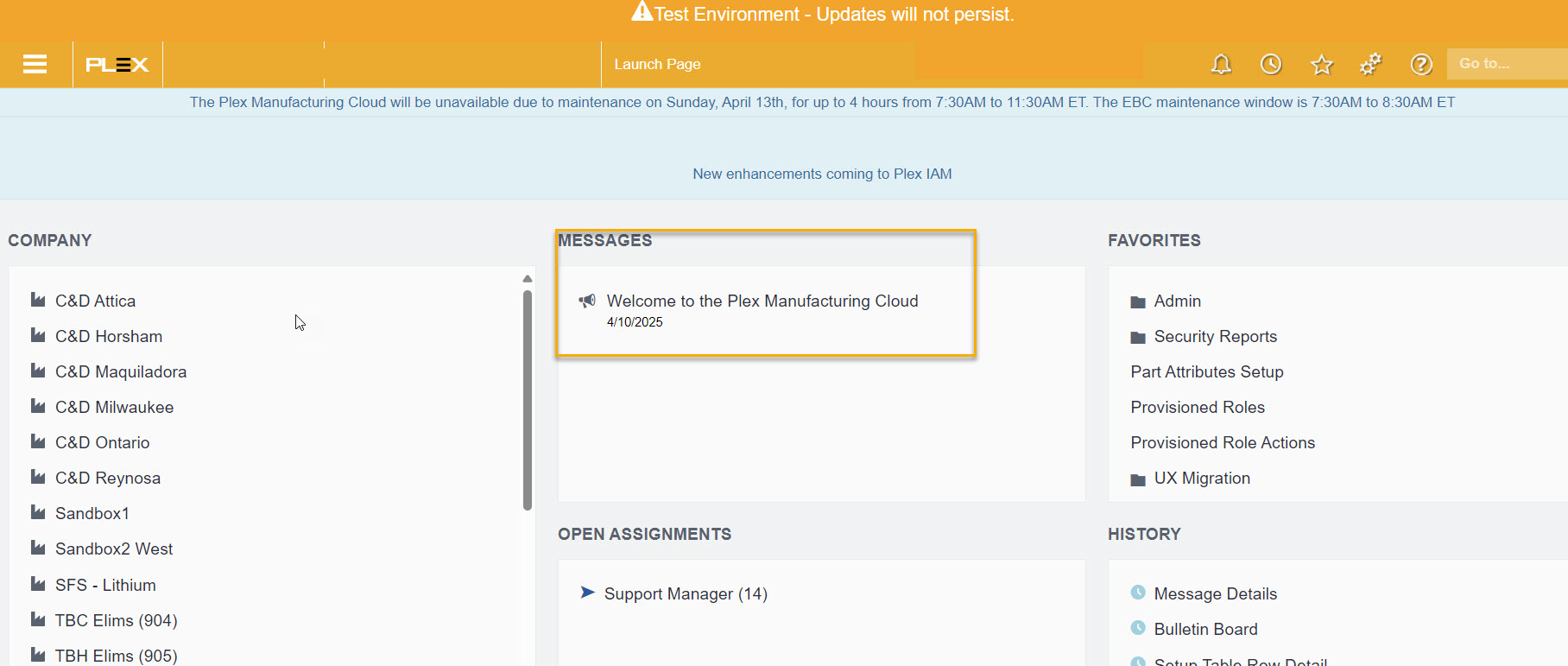
Task: Click the Admin folder icon
Action: coord(1138,302)
